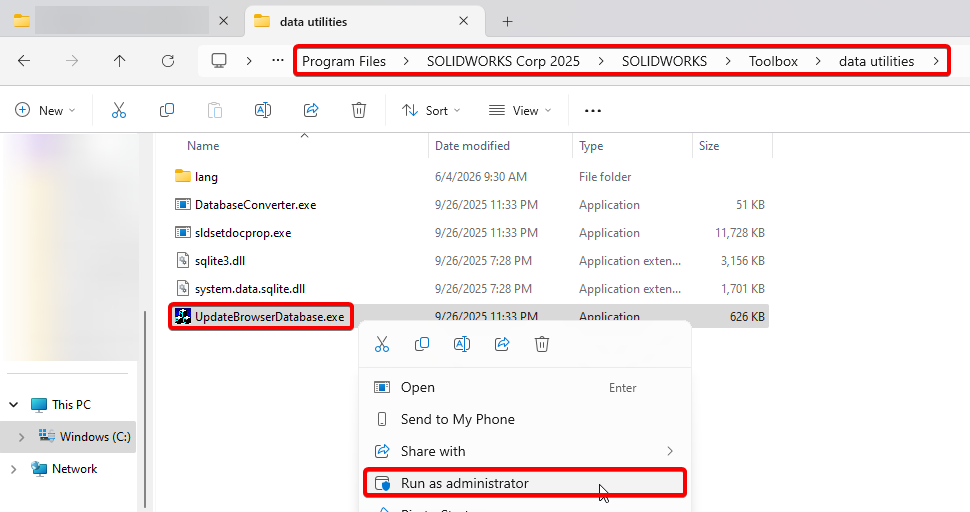This screenshot has height=512, width=970.
Task: Choose Share with in context menu
Action: (x=525, y=451)
